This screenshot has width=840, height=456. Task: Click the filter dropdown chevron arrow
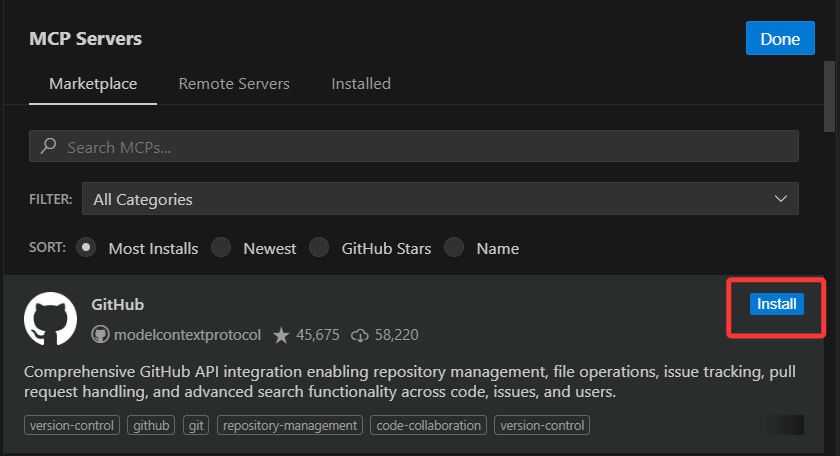tap(781, 199)
